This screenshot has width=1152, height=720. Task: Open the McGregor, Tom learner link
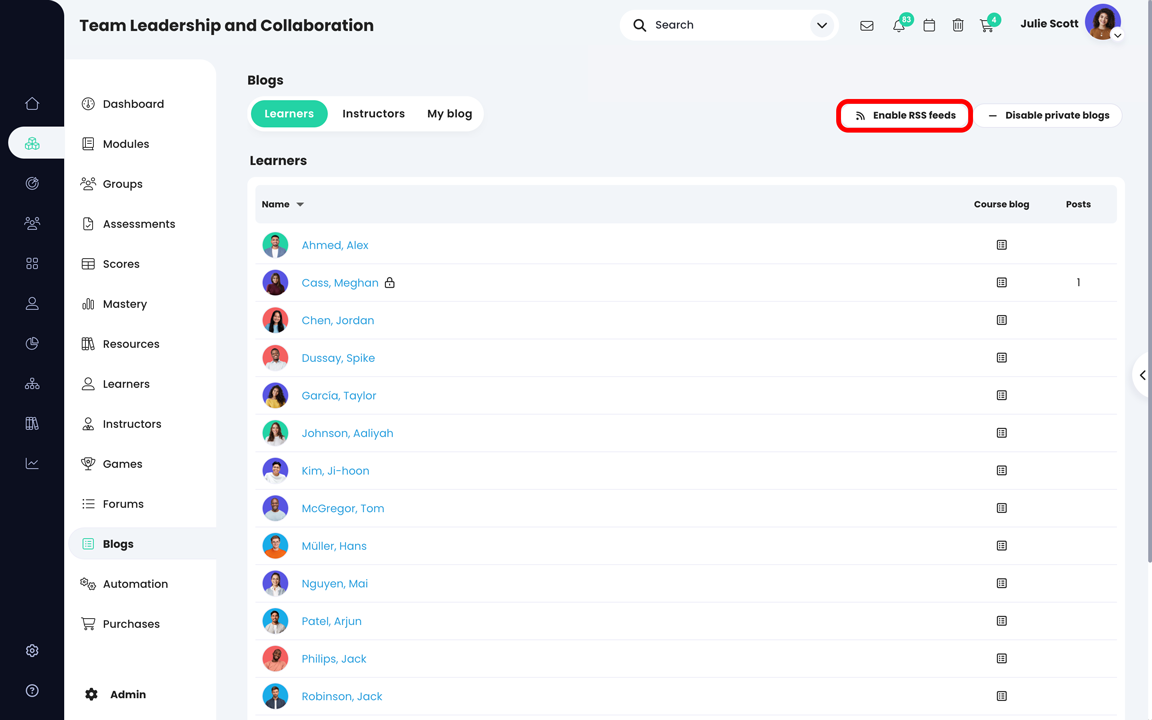pyautogui.click(x=342, y=508)
